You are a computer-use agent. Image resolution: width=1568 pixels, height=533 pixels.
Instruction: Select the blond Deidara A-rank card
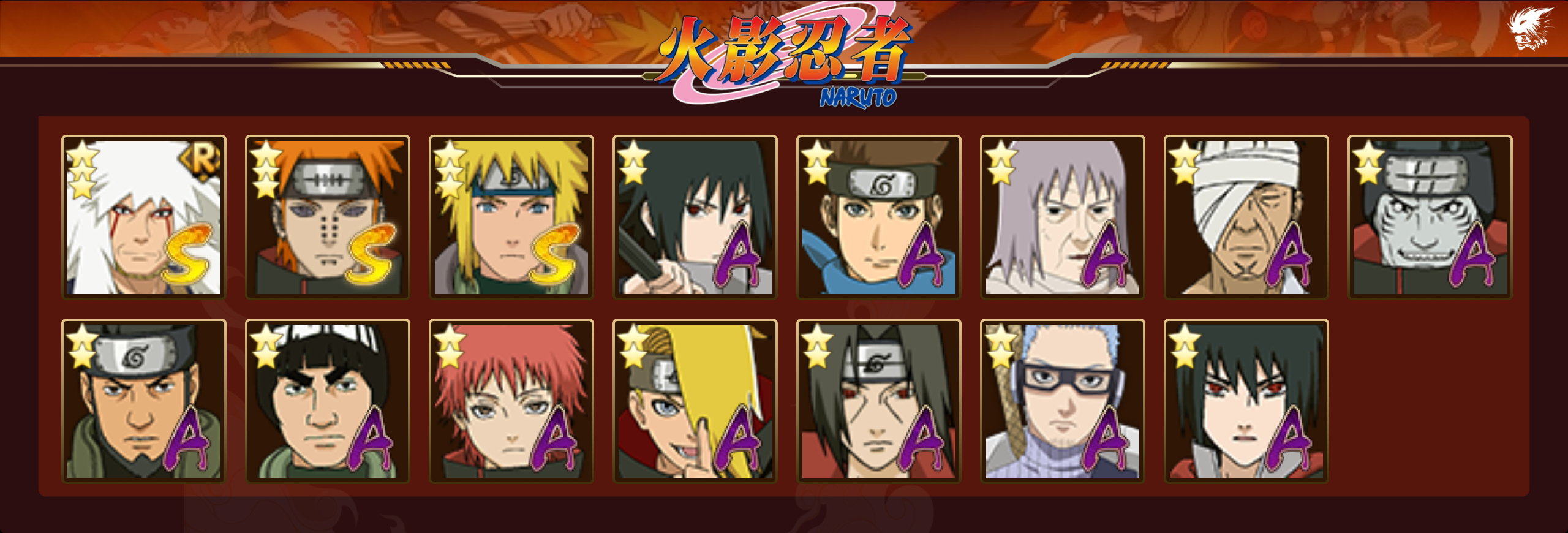point(695,401)
